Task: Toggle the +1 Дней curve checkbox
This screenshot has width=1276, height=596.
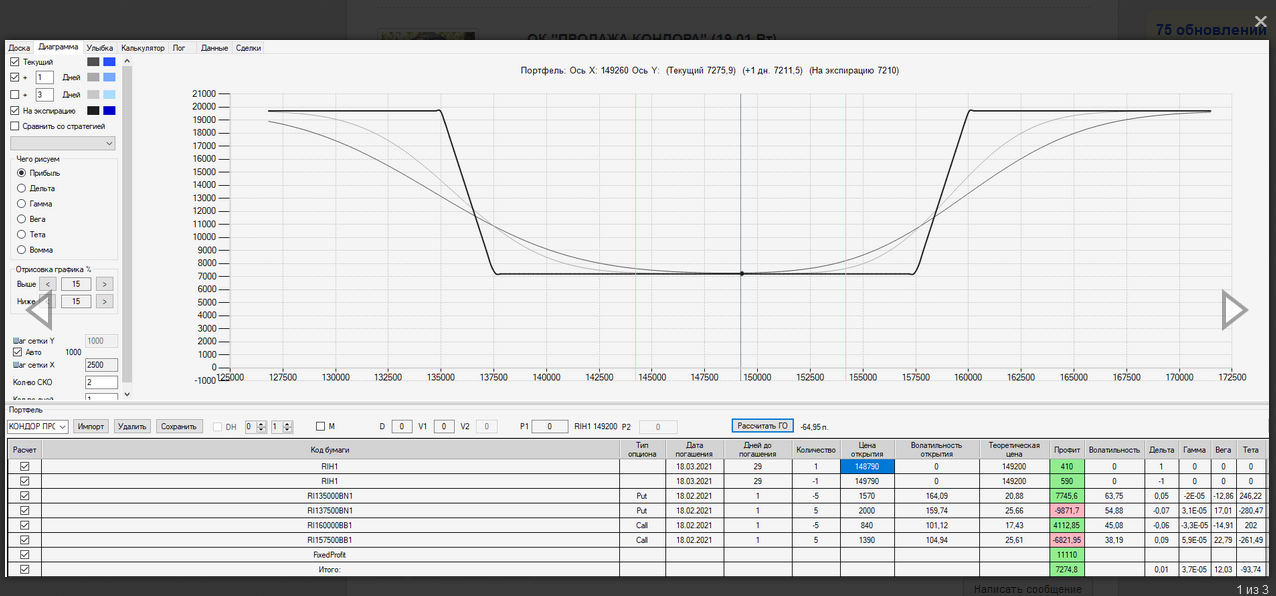Action: coord(14,77)
